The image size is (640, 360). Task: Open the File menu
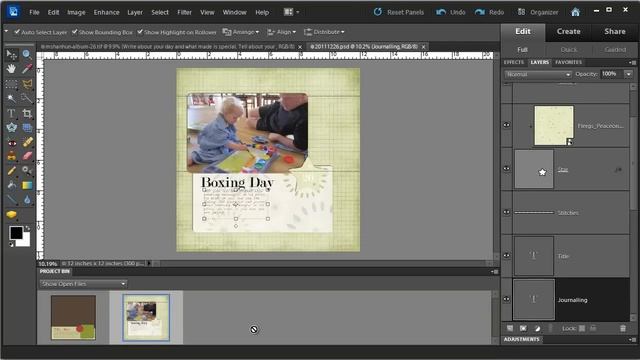34,12
